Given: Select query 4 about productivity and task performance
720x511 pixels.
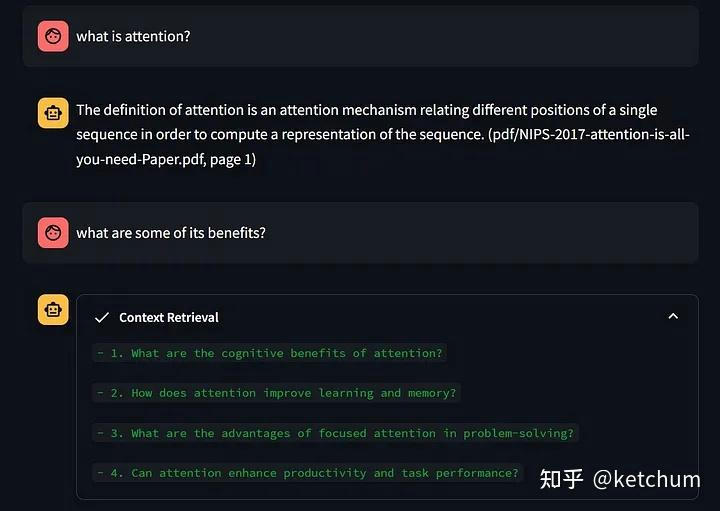Looking at the screenshot, I should click(x=307, y=473).
